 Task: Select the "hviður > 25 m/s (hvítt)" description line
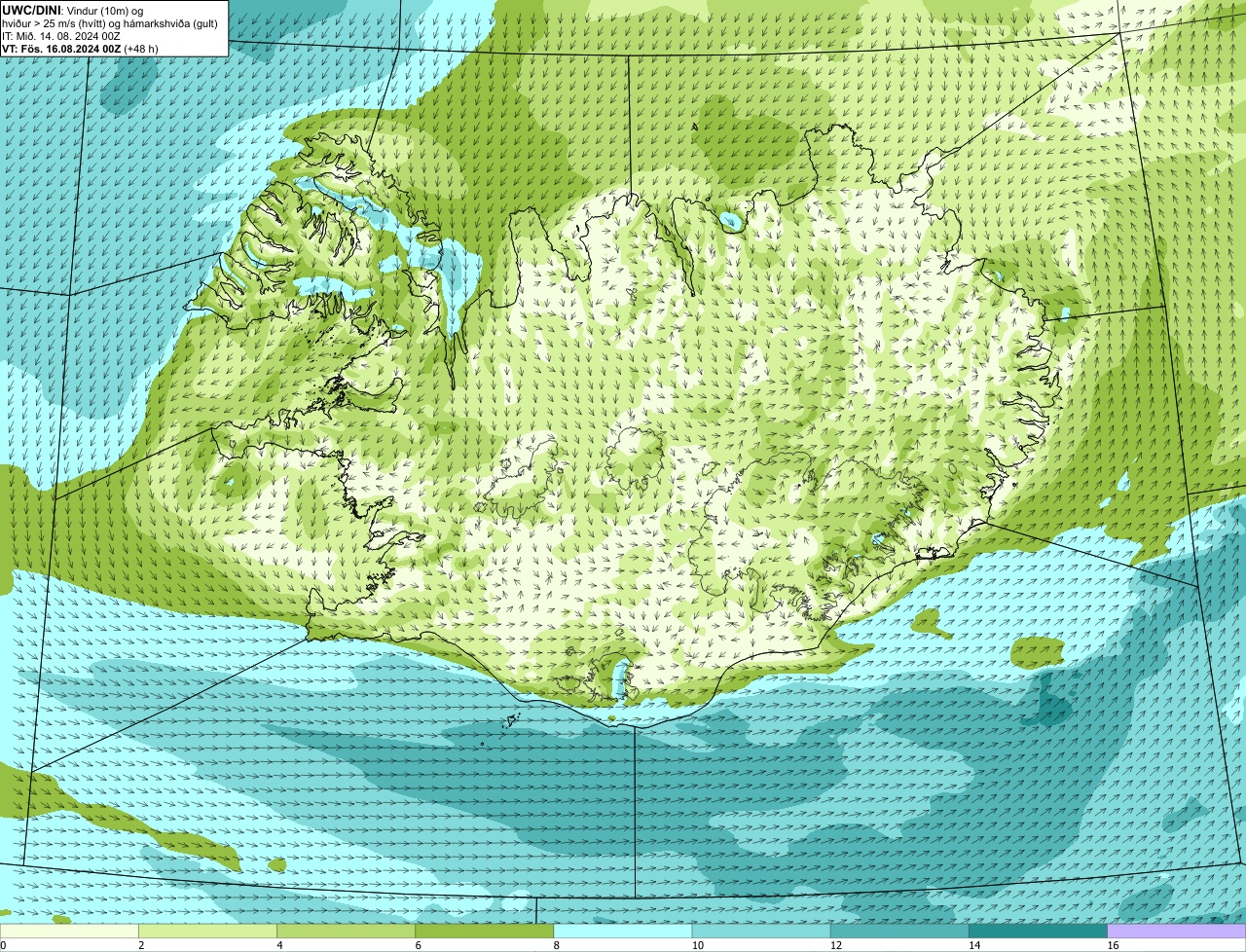coord(109,22)
